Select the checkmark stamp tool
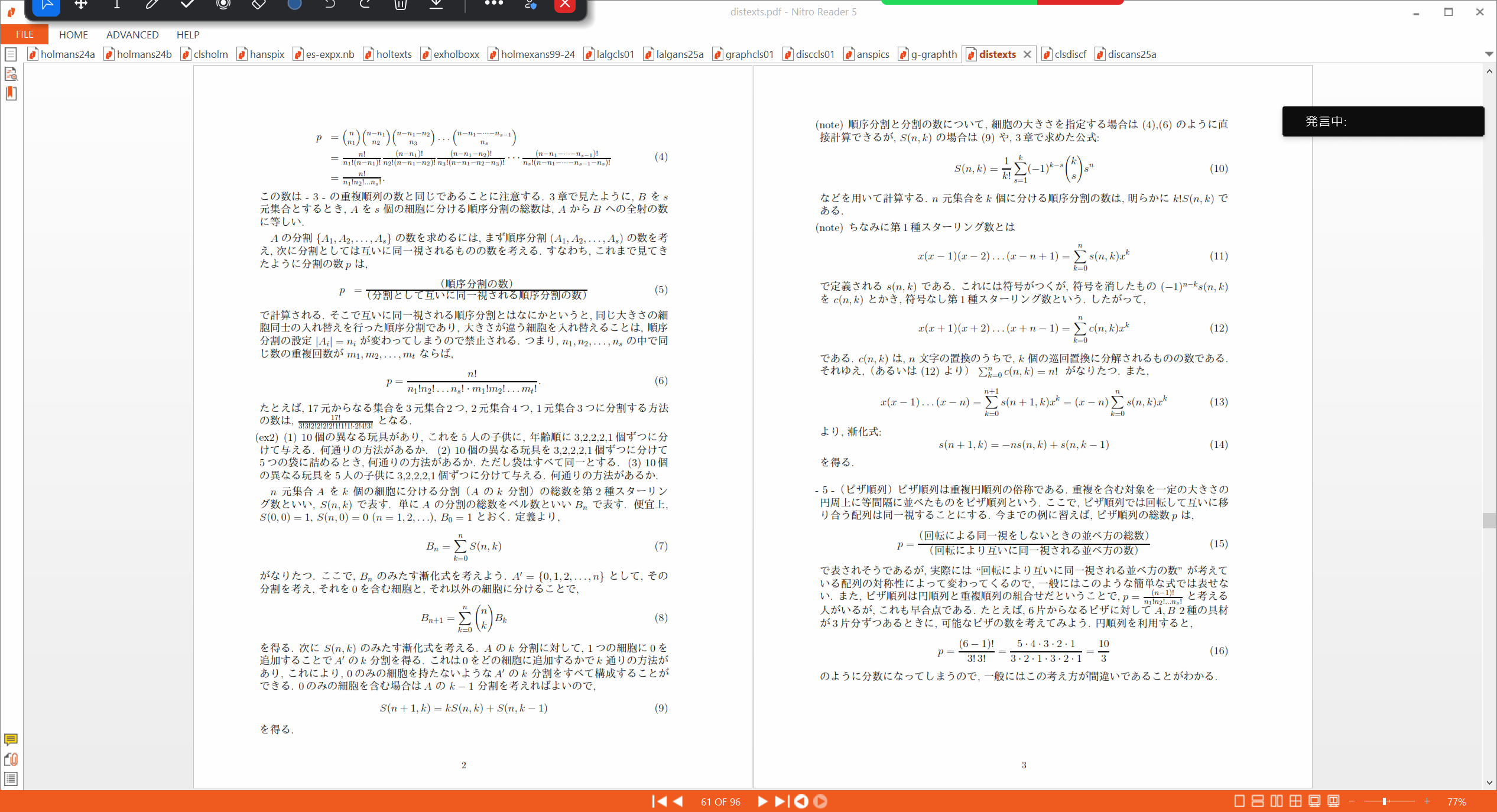 (x=187, y=5)
